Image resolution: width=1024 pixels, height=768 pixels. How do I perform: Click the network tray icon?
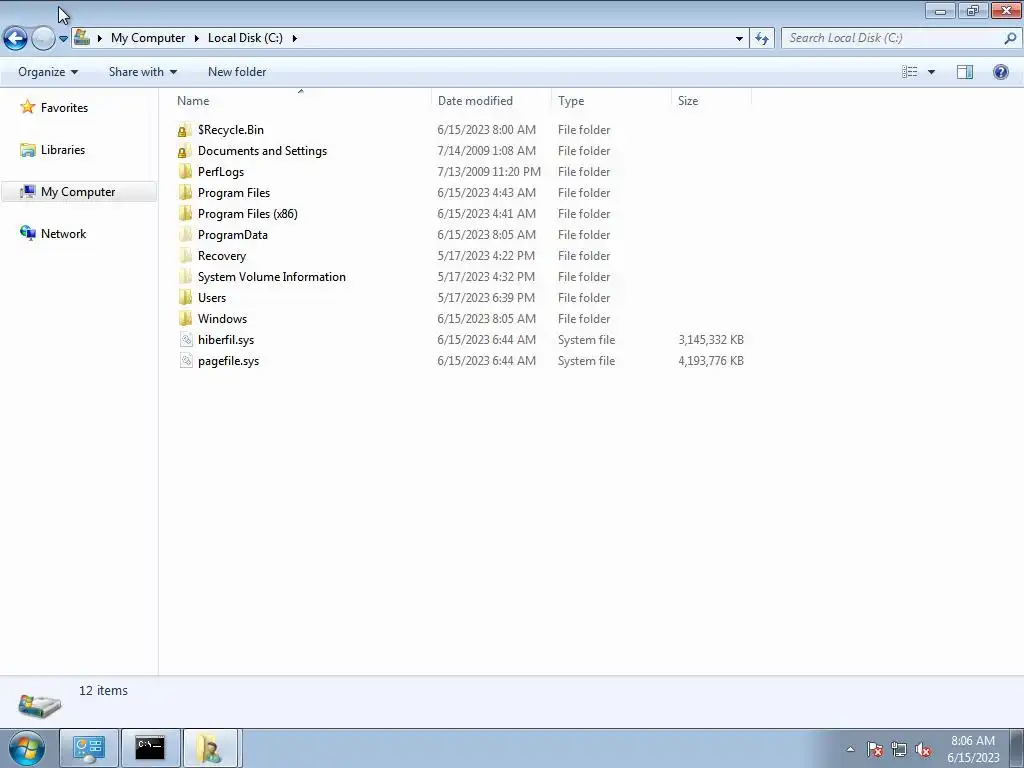point(899,749)
